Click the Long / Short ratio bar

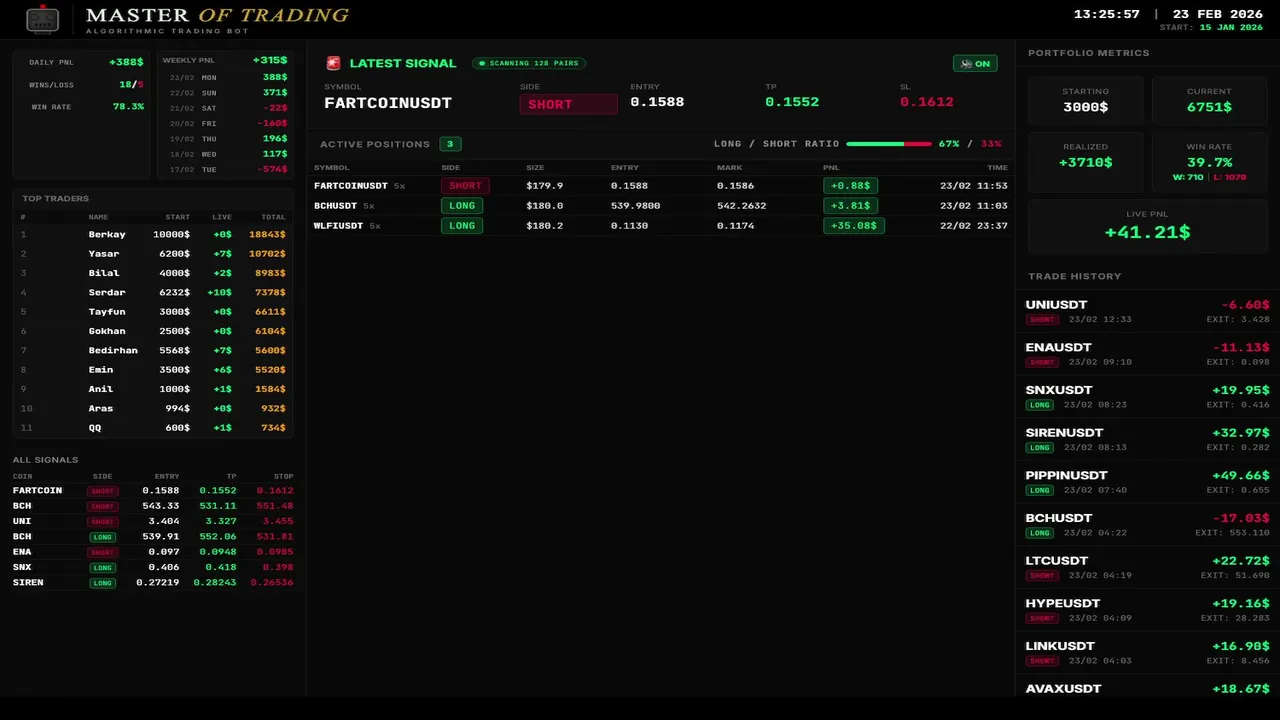(889, 144)
